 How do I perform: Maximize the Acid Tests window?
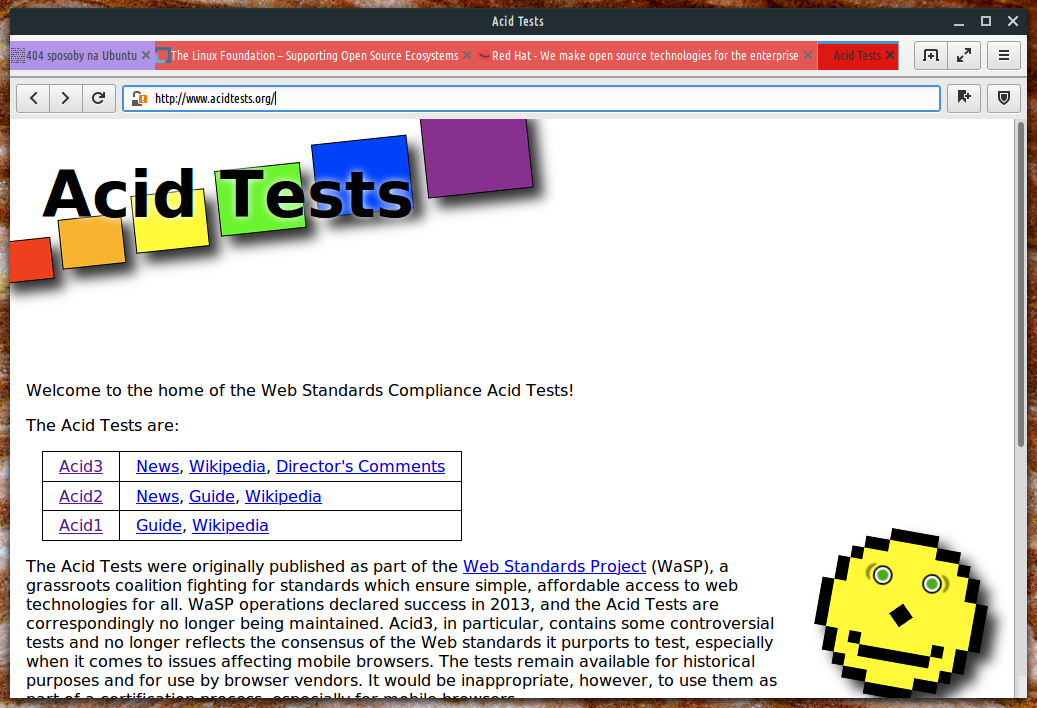point(985,21)
